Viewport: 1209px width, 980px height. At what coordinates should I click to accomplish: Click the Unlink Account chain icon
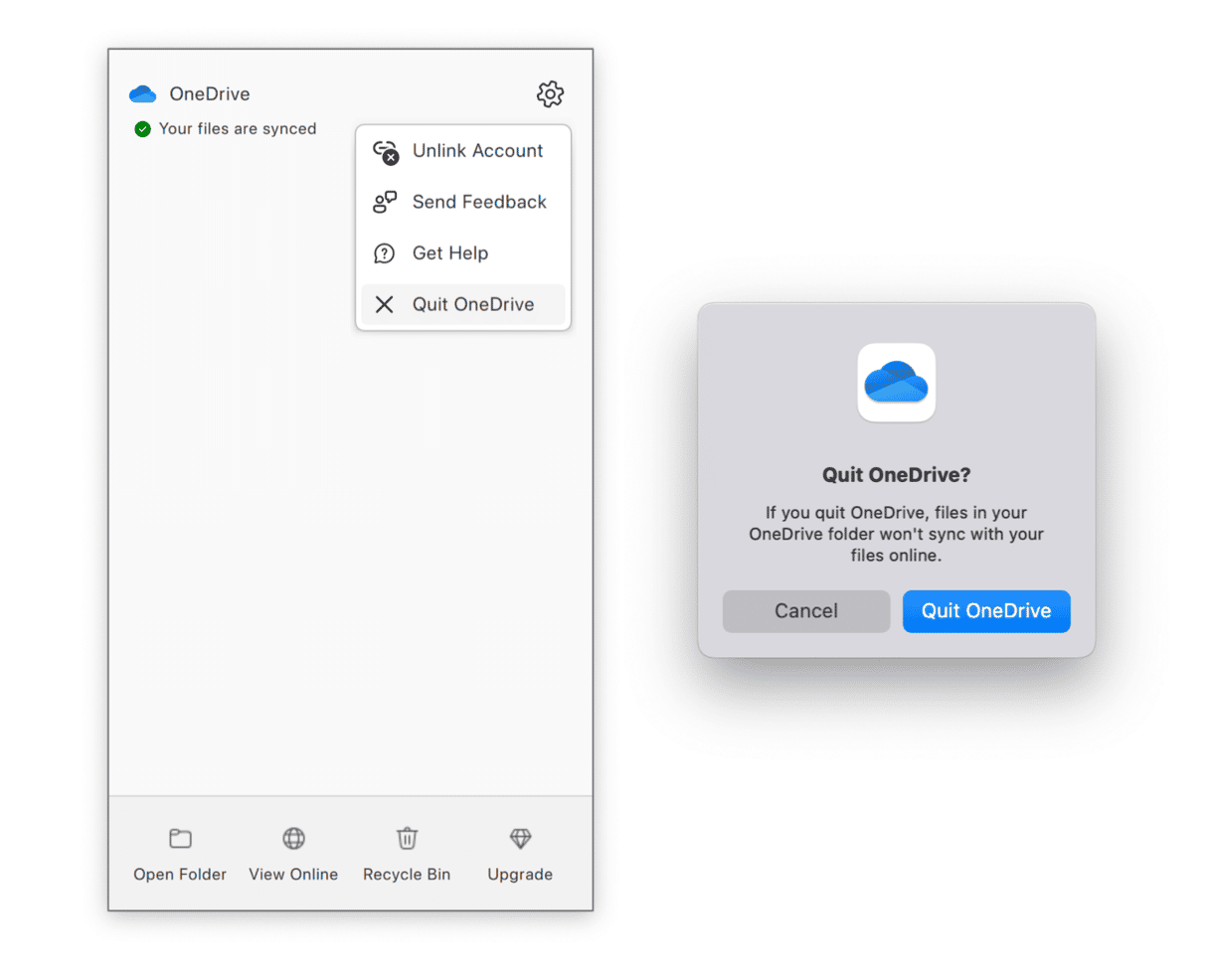click(386, 151)
